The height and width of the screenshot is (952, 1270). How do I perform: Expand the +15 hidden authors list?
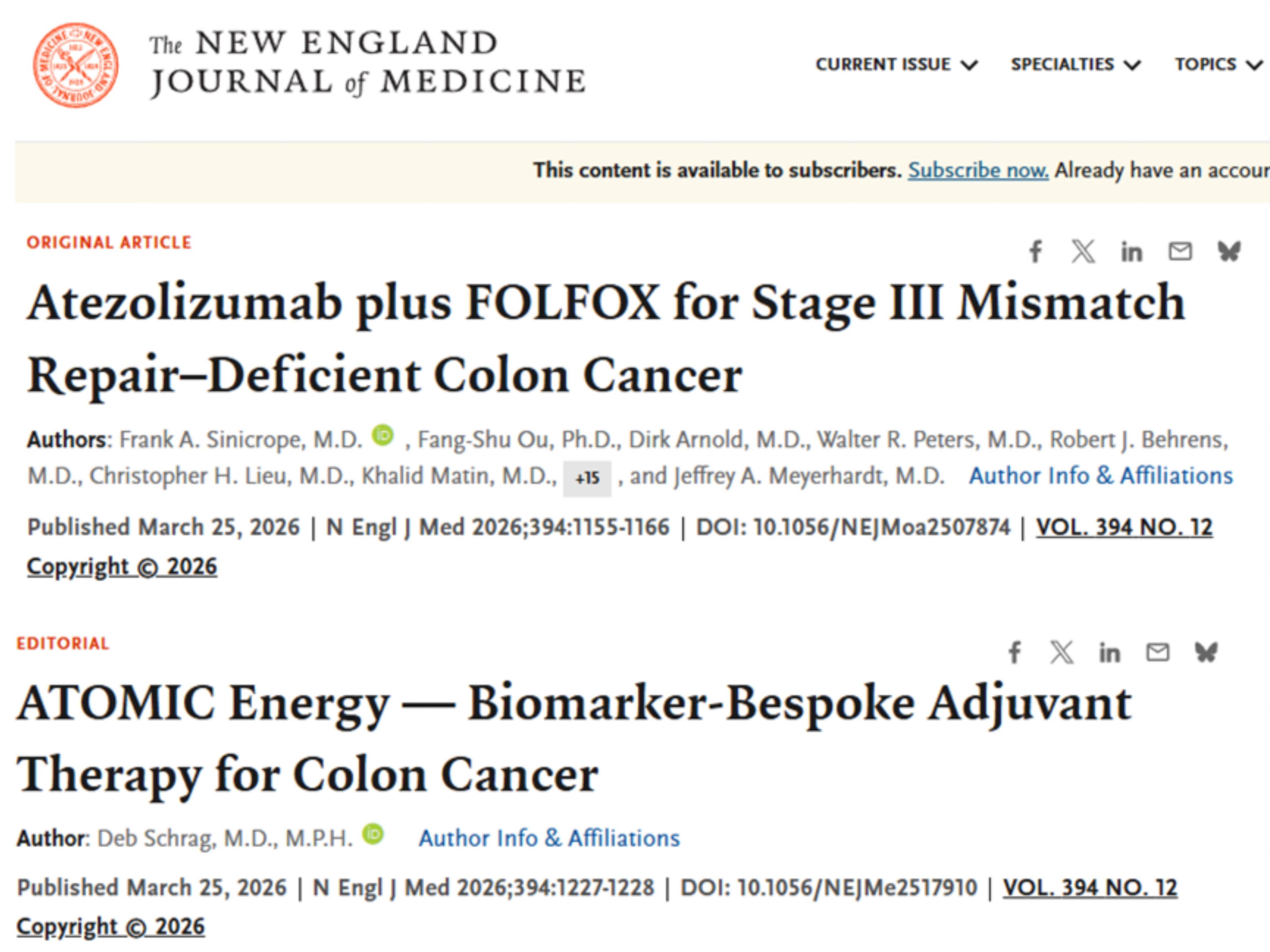click(x=587, y=478)
